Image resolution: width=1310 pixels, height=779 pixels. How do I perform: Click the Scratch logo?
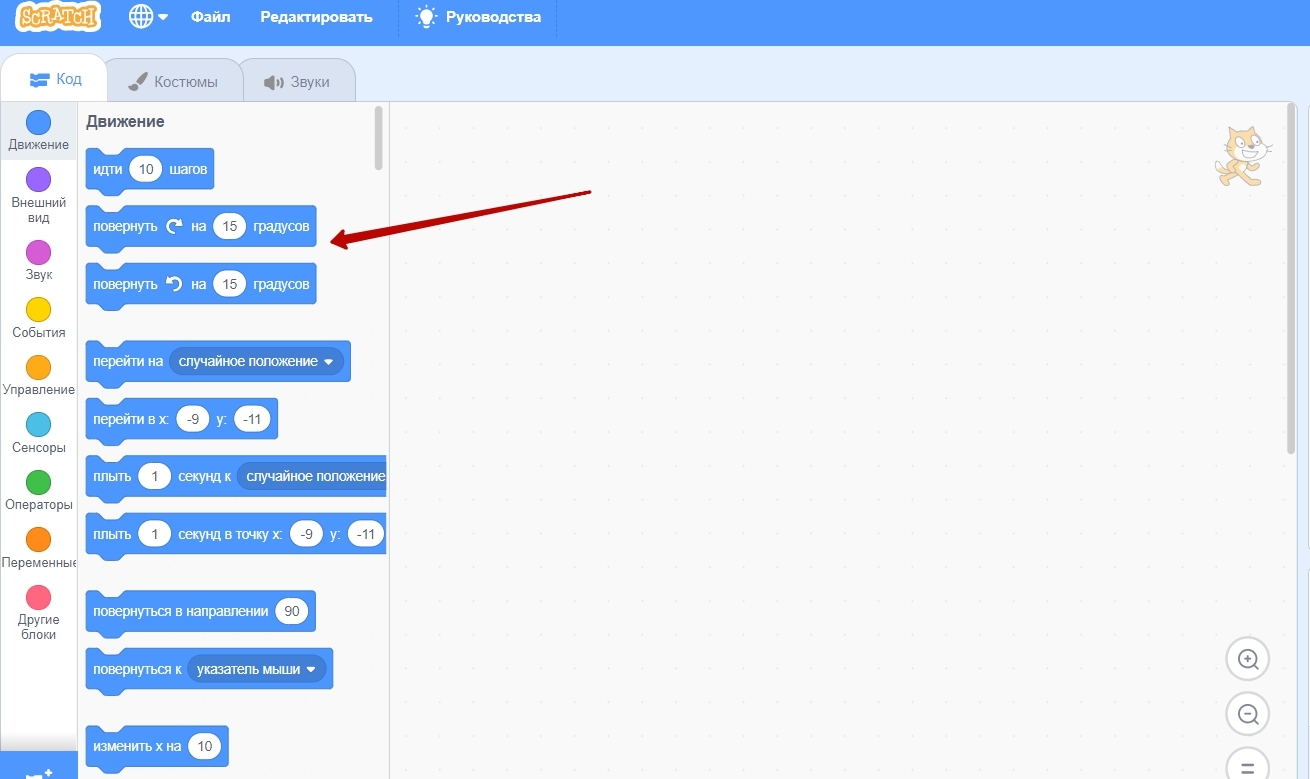pos(59,17)
